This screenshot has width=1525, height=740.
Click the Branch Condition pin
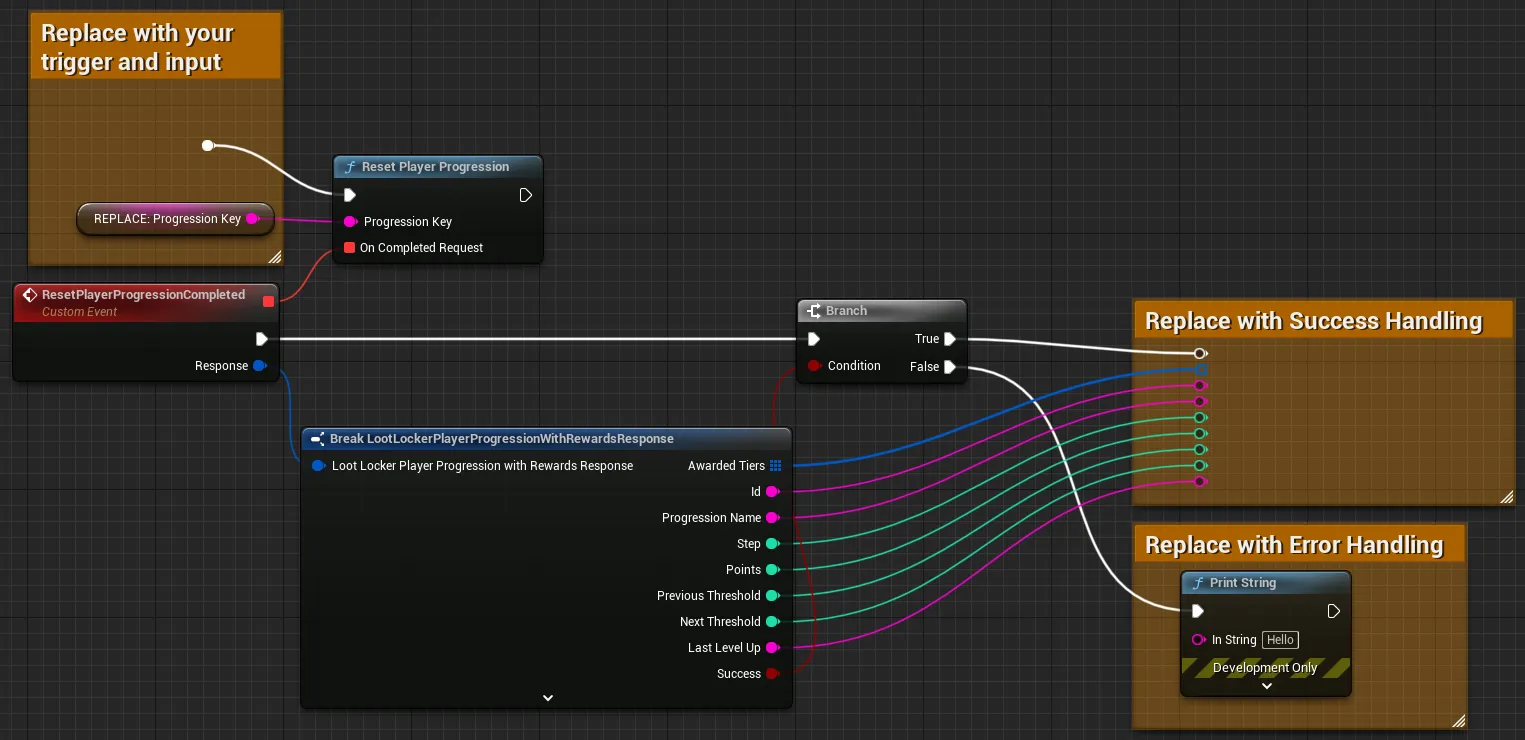point(814,366)
